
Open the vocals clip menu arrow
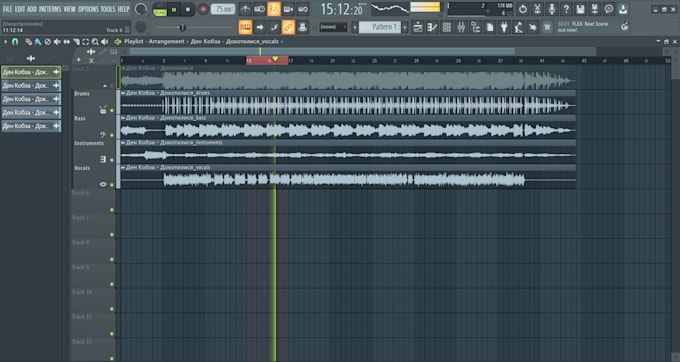coord(123,167)
